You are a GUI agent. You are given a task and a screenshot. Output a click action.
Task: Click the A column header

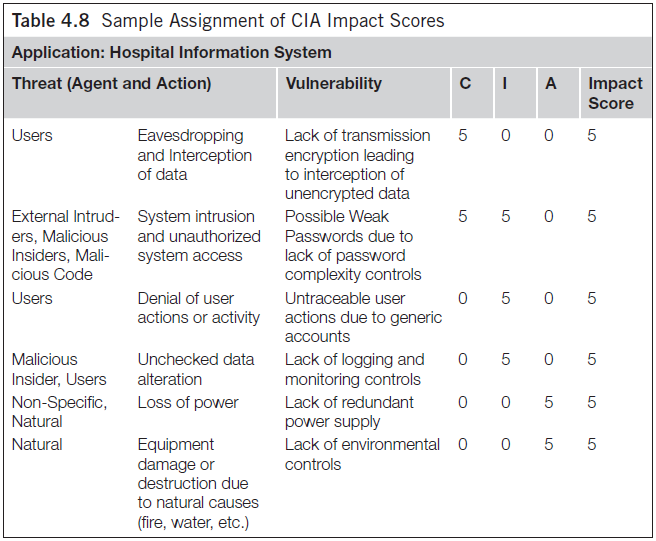(x=550, y=84)
